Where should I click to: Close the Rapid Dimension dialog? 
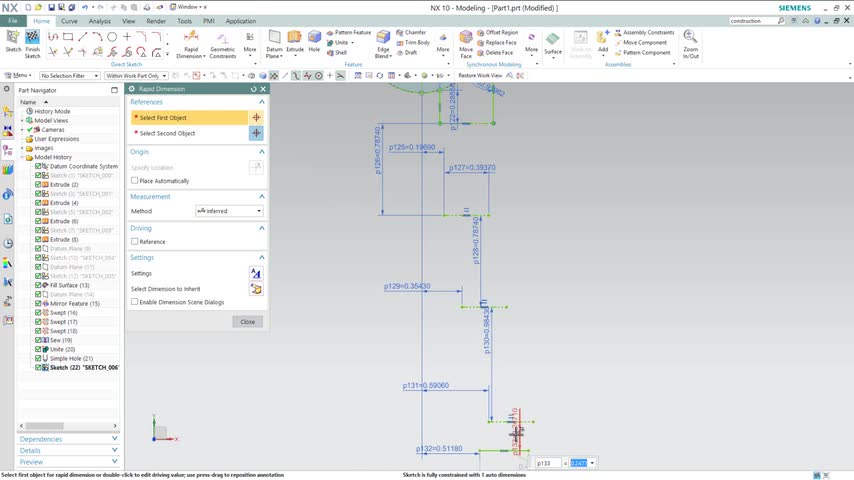pyautogui.click(x=247, y=322)
